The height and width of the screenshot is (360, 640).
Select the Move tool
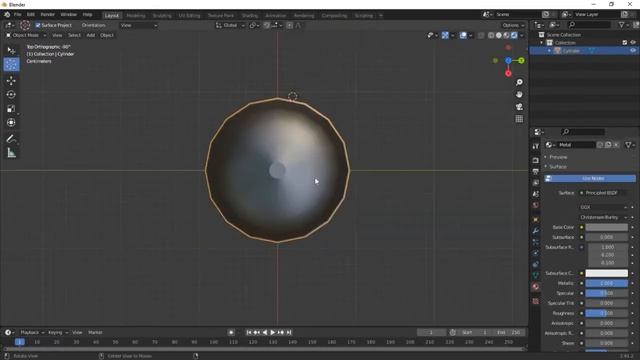point(11,80)
